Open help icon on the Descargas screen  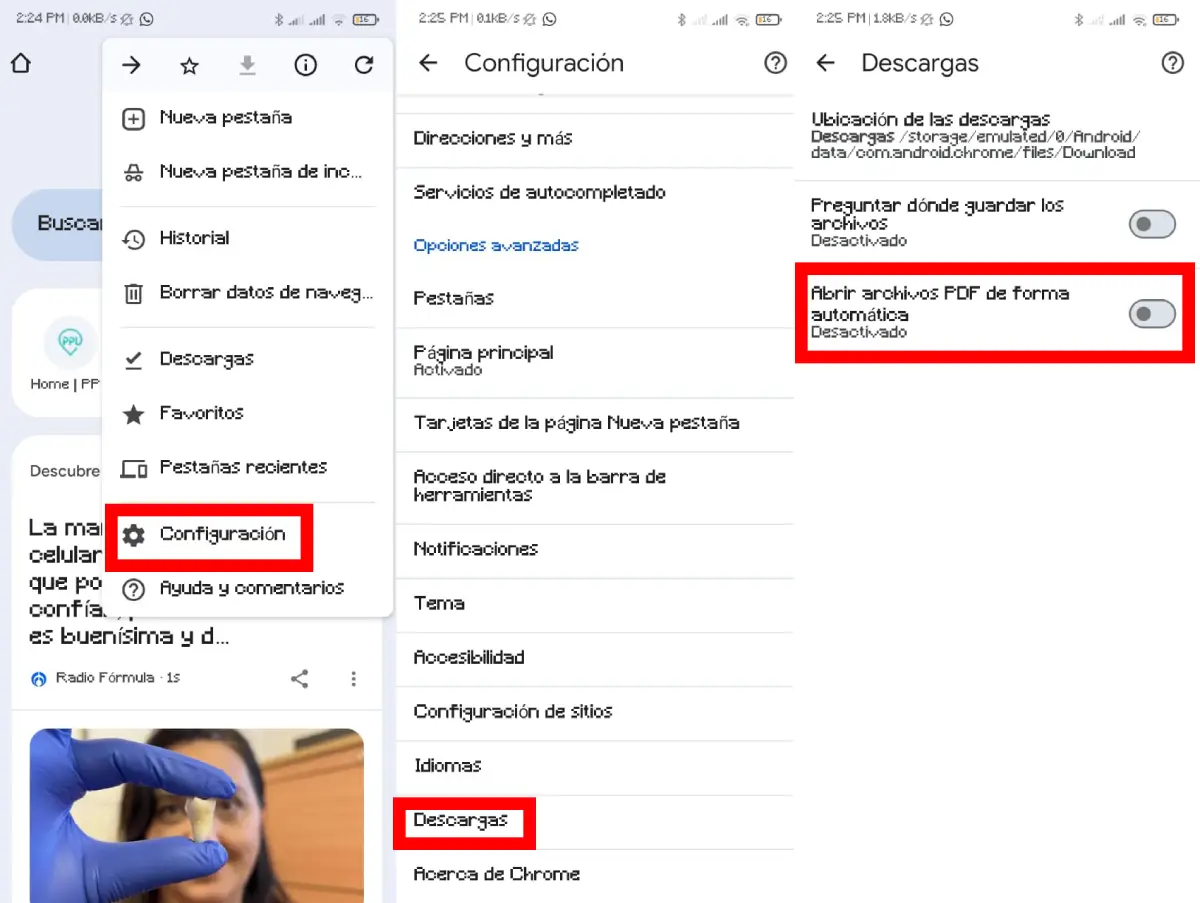click(x=1172, y=63)
